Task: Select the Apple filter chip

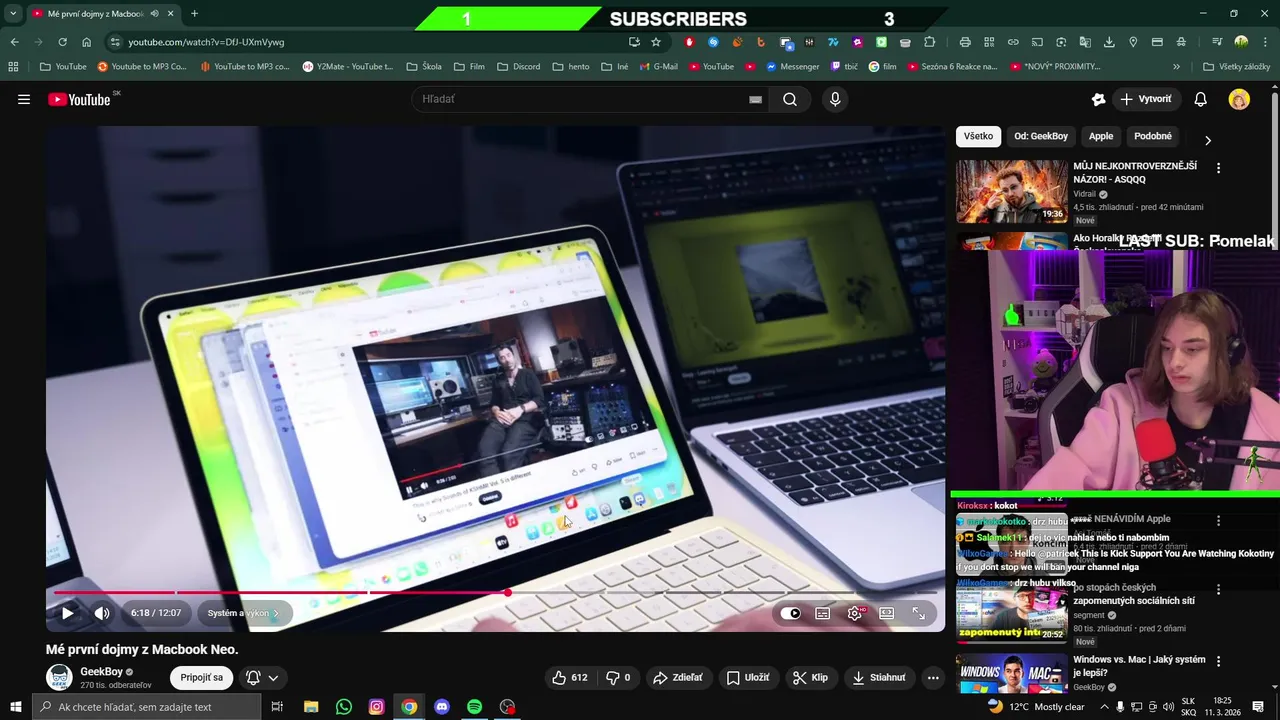Action: click(x=1101, y=136)
